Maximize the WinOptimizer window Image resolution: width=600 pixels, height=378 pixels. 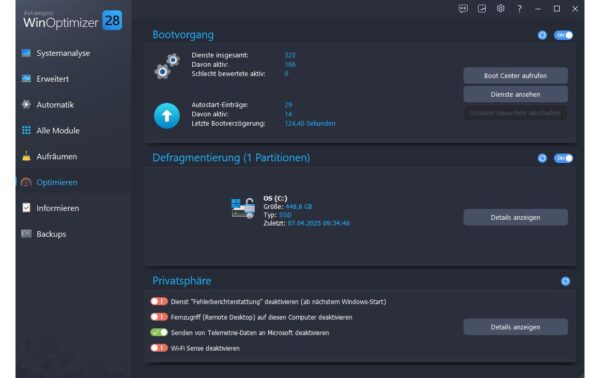coord(556,8)
